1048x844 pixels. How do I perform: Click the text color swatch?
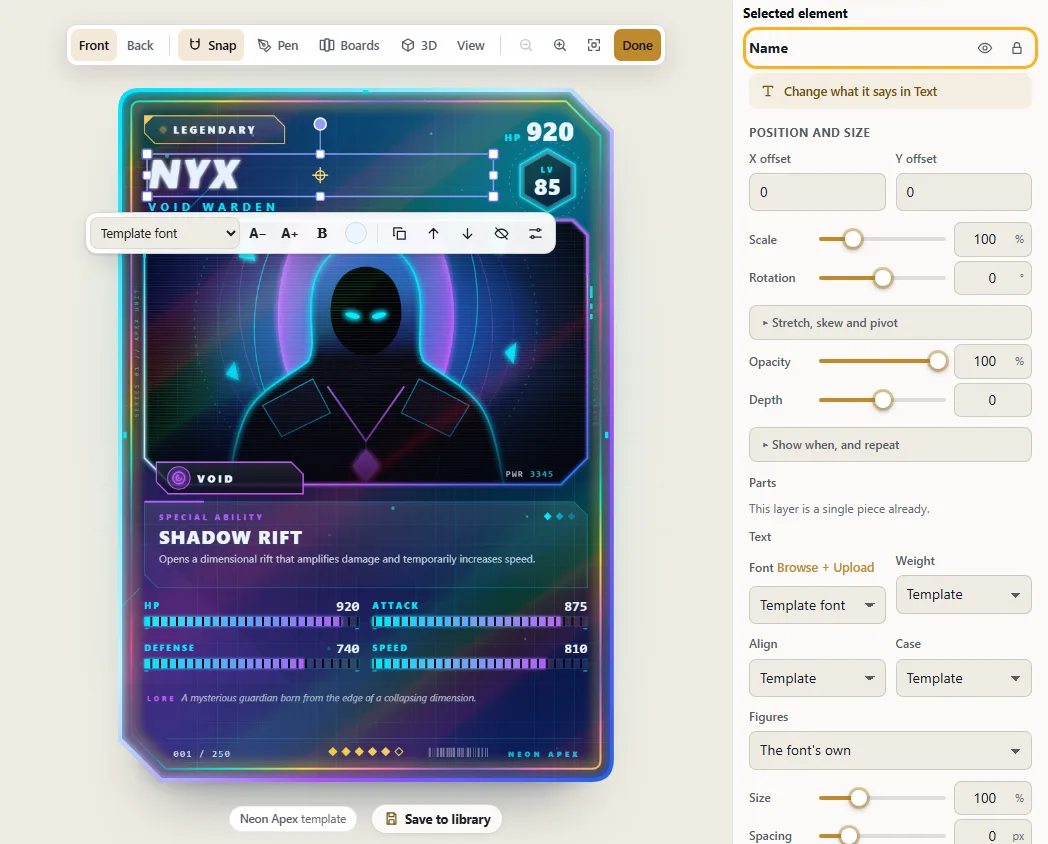click(356, 233)
